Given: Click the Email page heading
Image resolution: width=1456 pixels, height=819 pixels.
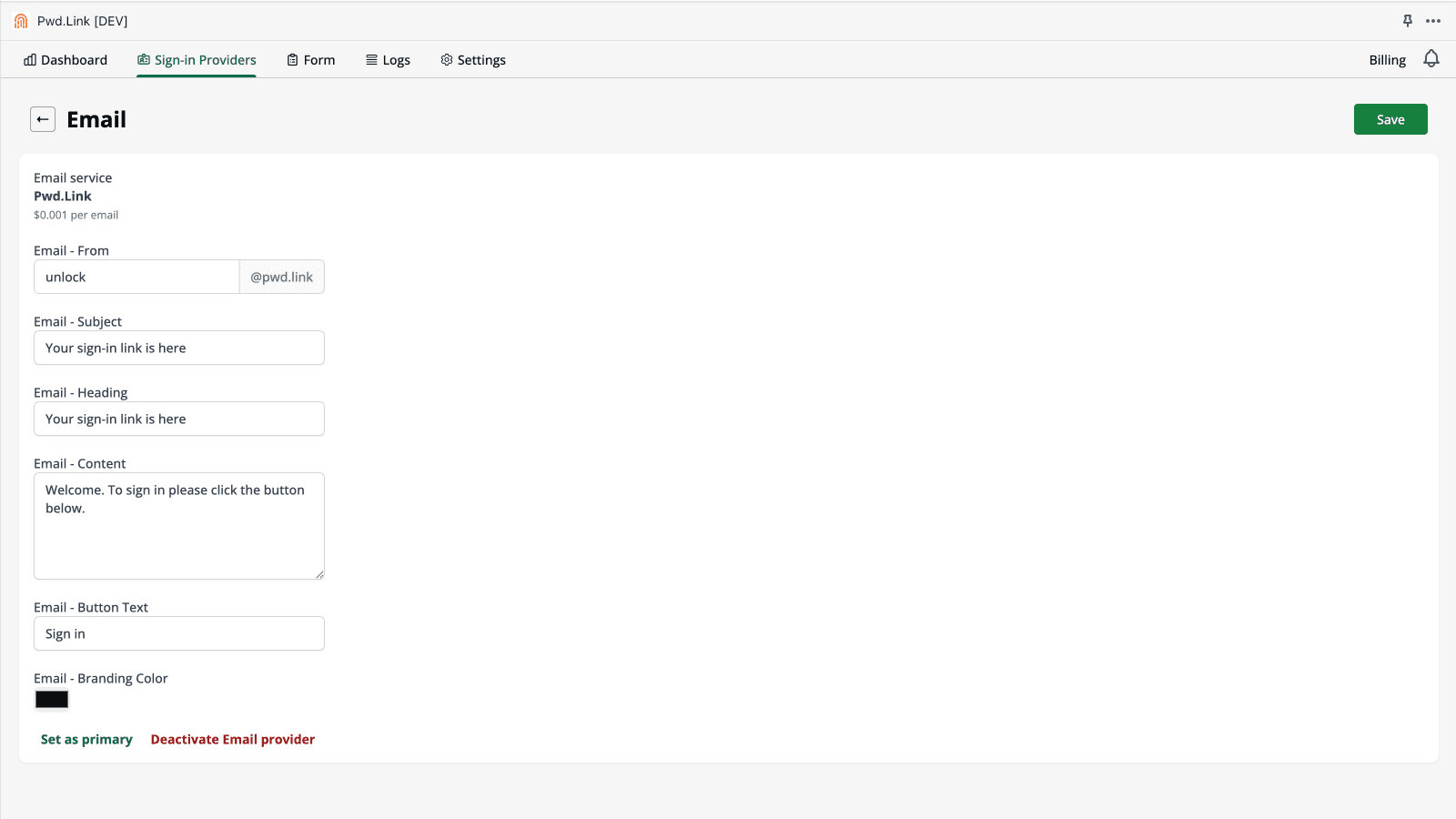Looking at the screenshot, I should click(x=96, y=119).
